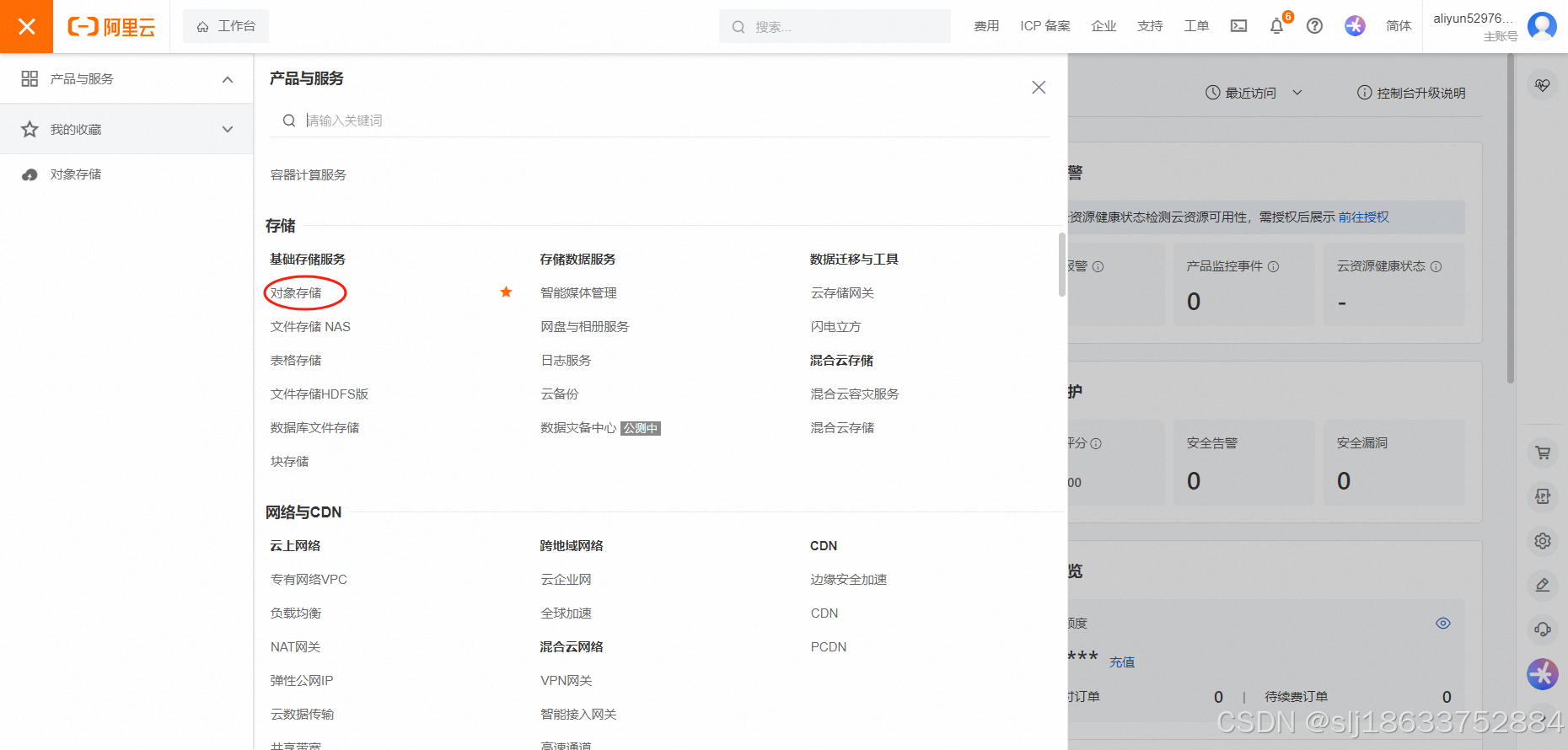Collapse the 产品与服务 sidebar section
Viewport: 1568px width, 750px height.
click(228, 79)
